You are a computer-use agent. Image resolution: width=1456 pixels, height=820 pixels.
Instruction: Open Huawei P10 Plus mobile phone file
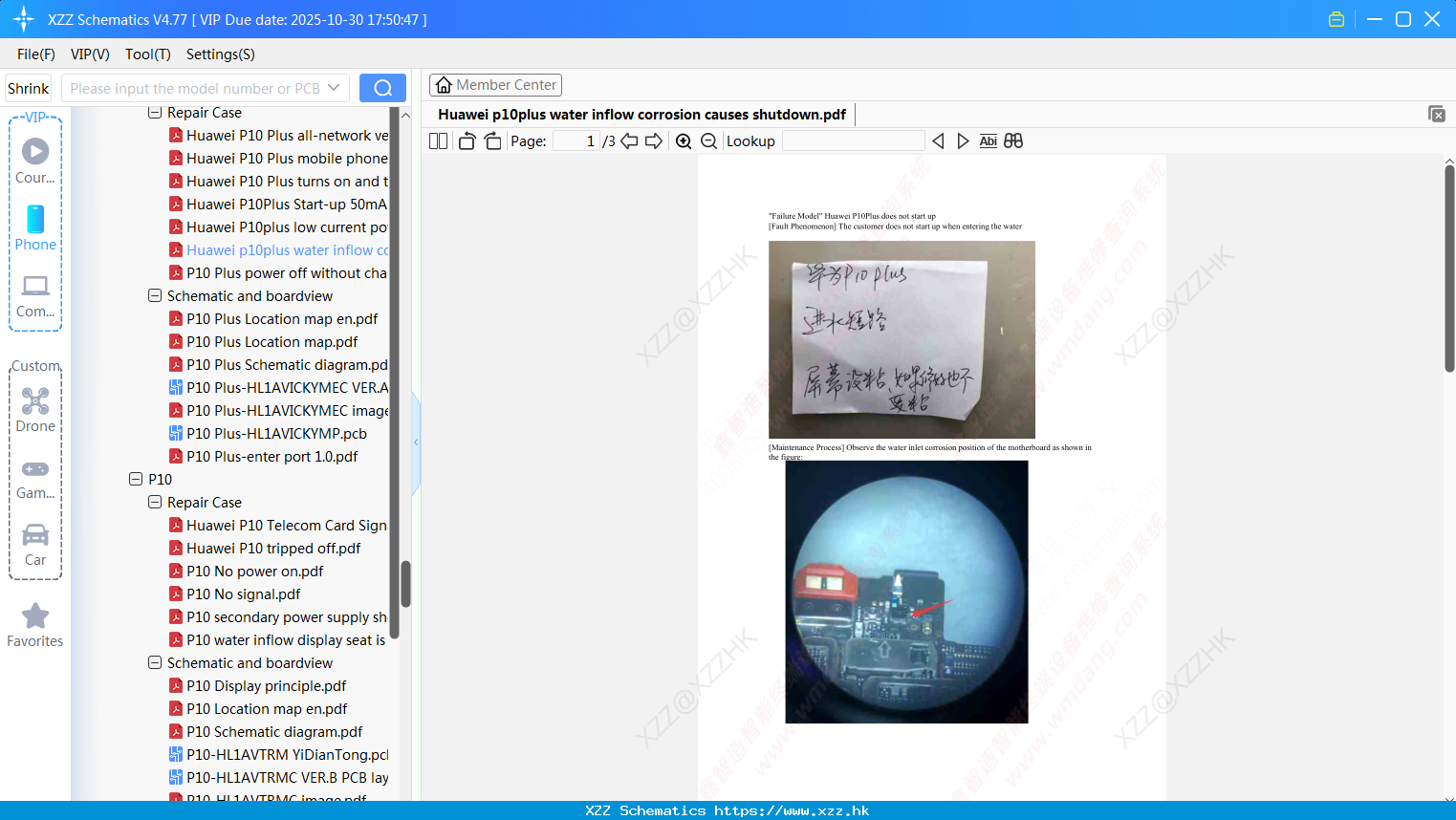pyautogui.click(x=278, y=159)
